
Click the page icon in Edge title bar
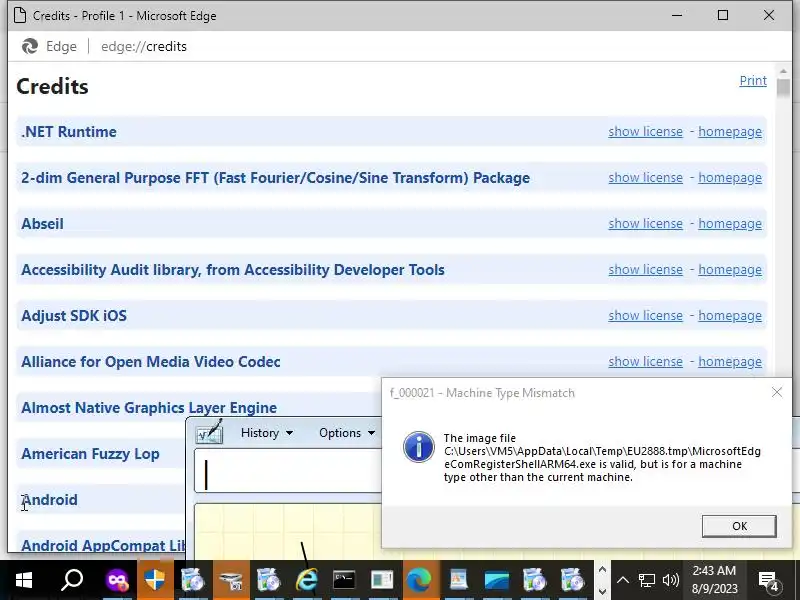20,15
